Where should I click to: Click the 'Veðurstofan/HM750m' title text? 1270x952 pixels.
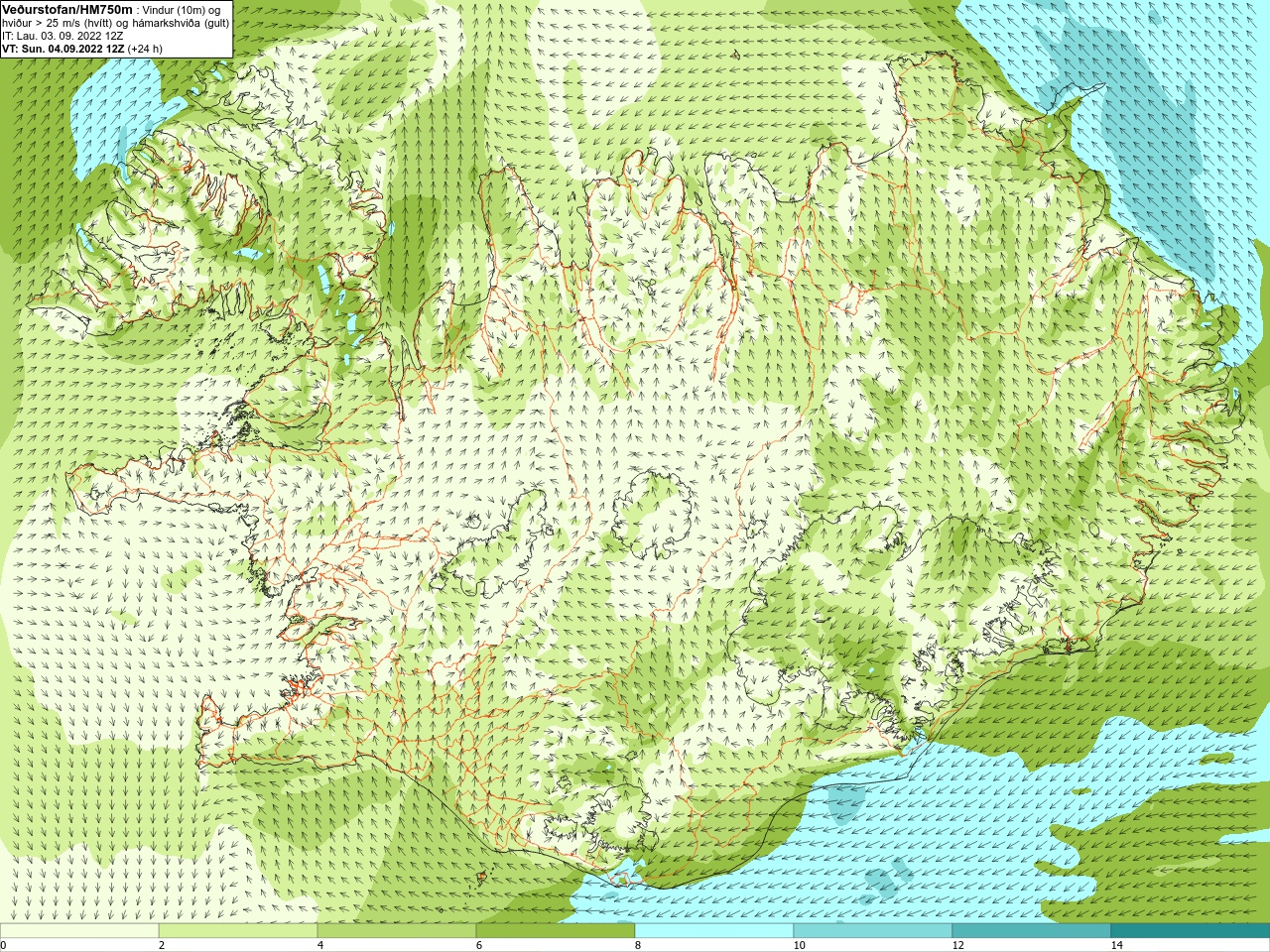[67, 9]
